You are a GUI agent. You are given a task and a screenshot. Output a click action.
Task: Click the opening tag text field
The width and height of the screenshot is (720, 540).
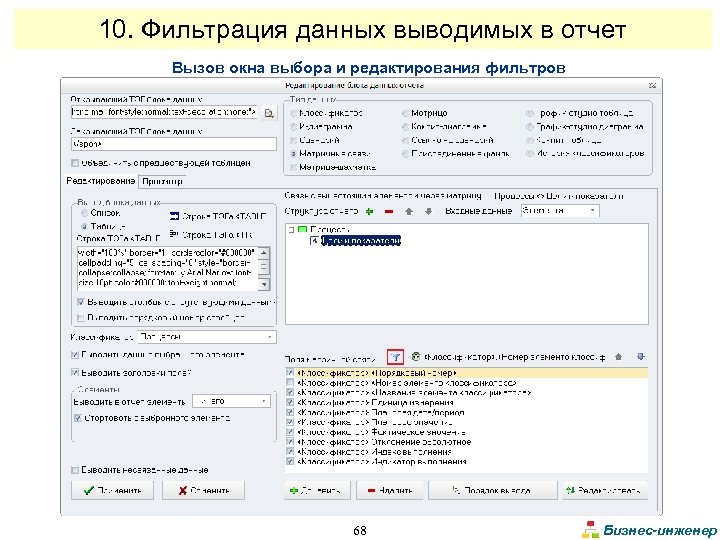coord(164,112)
